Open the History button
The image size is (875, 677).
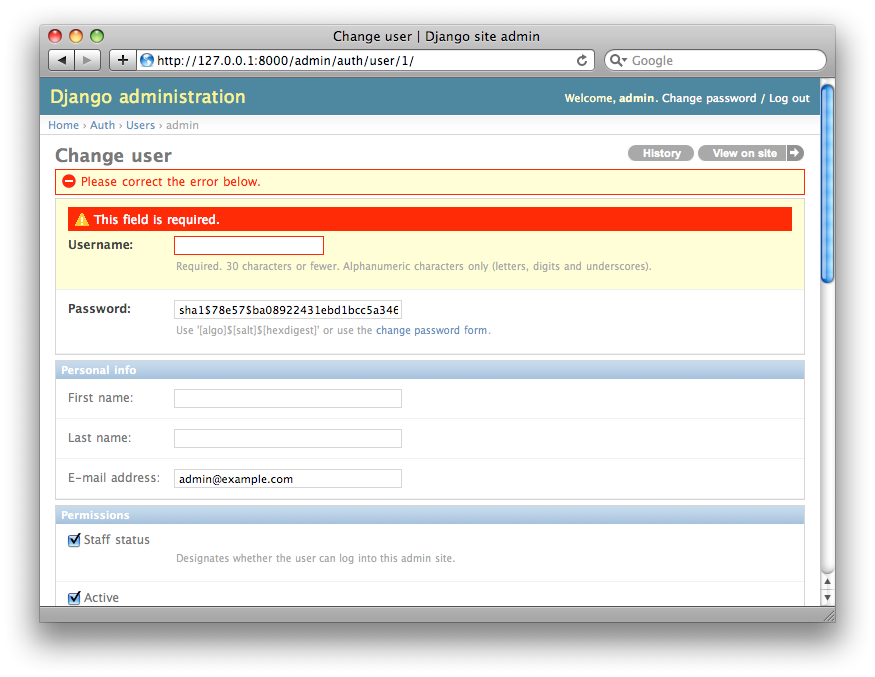[x=661, y=153]
